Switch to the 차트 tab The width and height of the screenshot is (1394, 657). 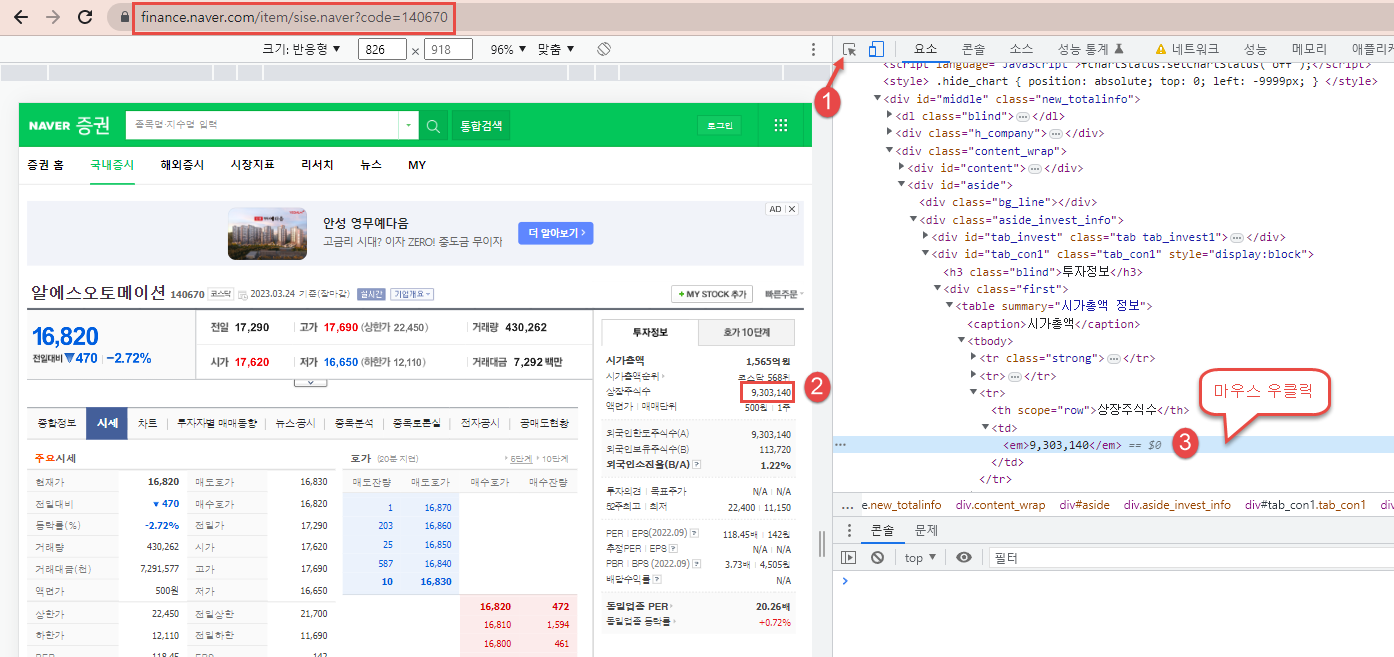(x=147, y=423)
